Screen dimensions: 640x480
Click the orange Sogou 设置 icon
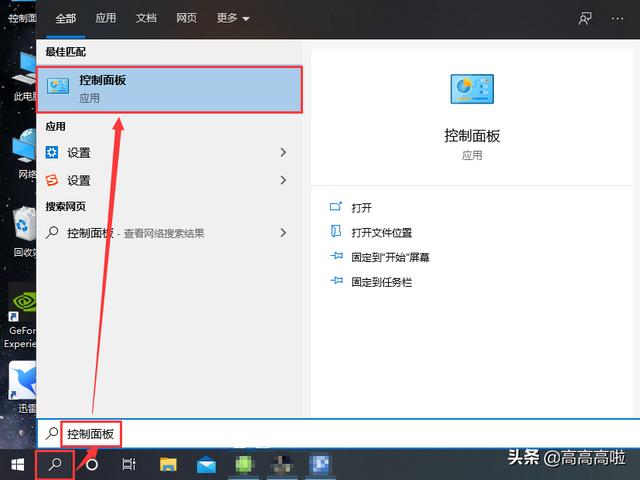(x=53, y=180)
